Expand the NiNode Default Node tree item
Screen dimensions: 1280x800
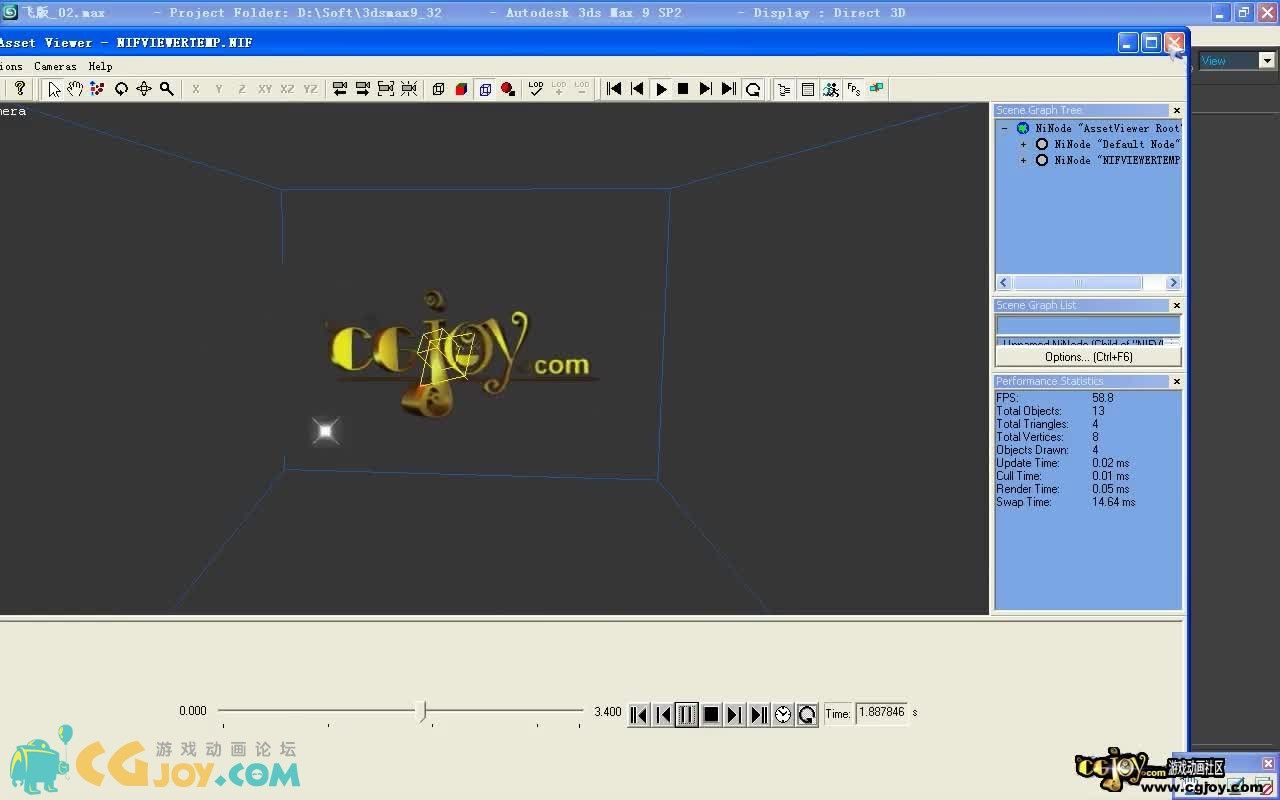(1023, 144)
